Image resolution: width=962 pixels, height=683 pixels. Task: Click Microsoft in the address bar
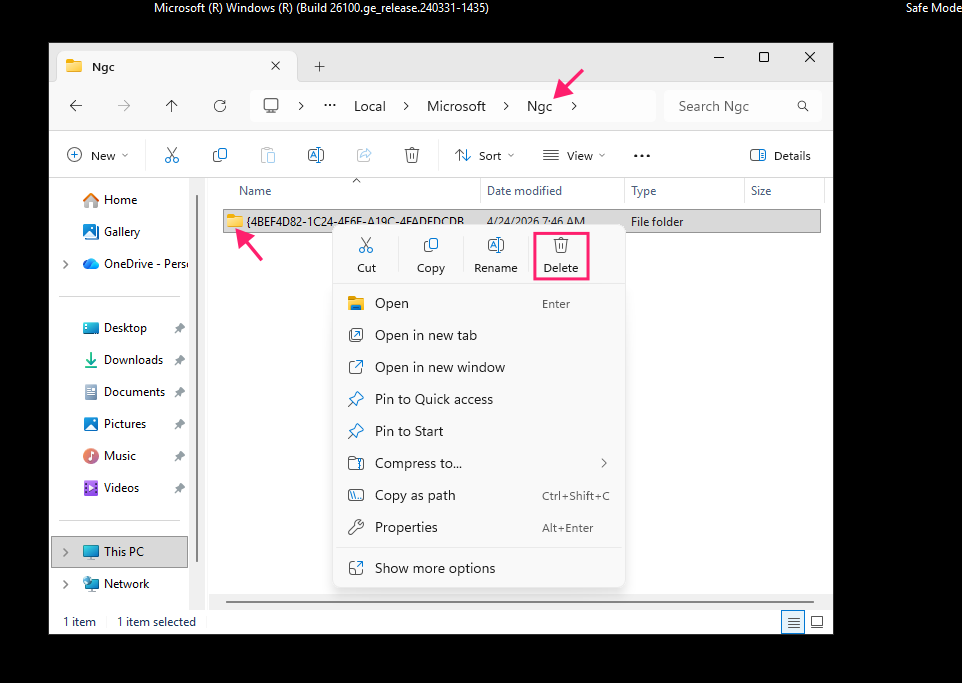(456, 106)
